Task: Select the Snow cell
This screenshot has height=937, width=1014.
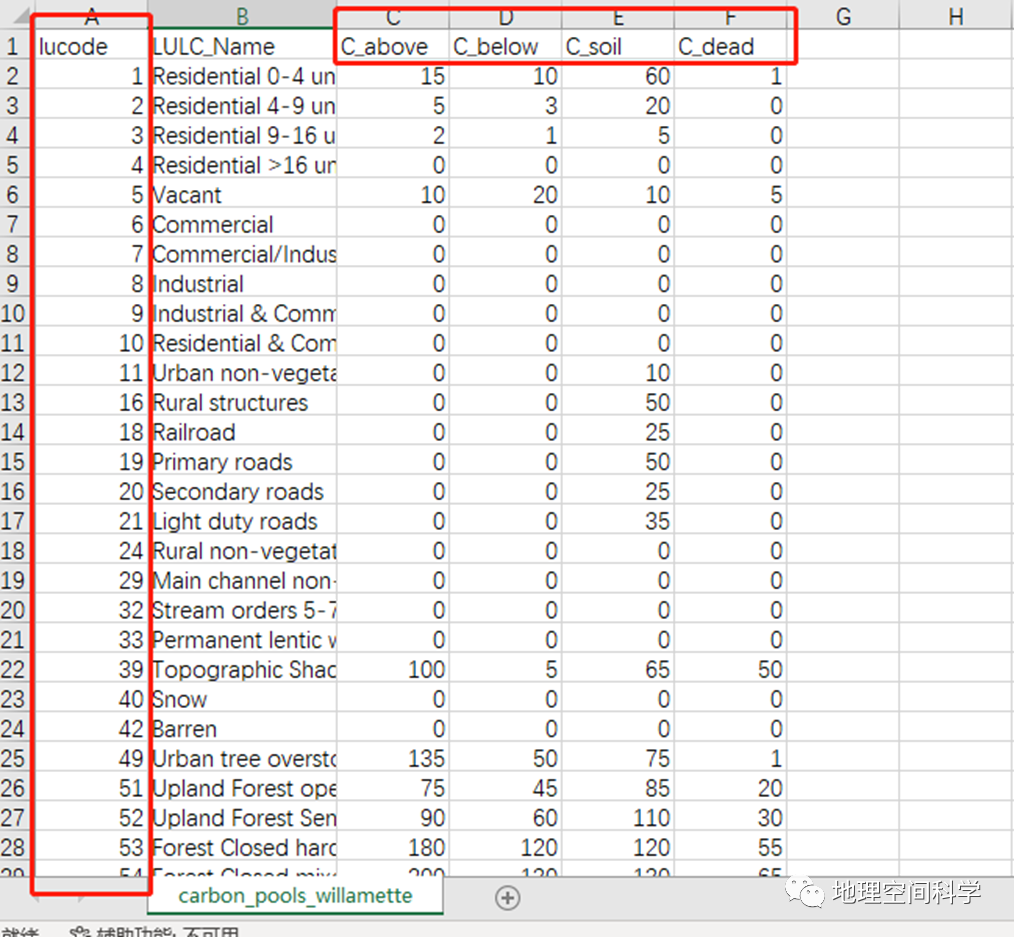Action: click(x=243, y=699)
